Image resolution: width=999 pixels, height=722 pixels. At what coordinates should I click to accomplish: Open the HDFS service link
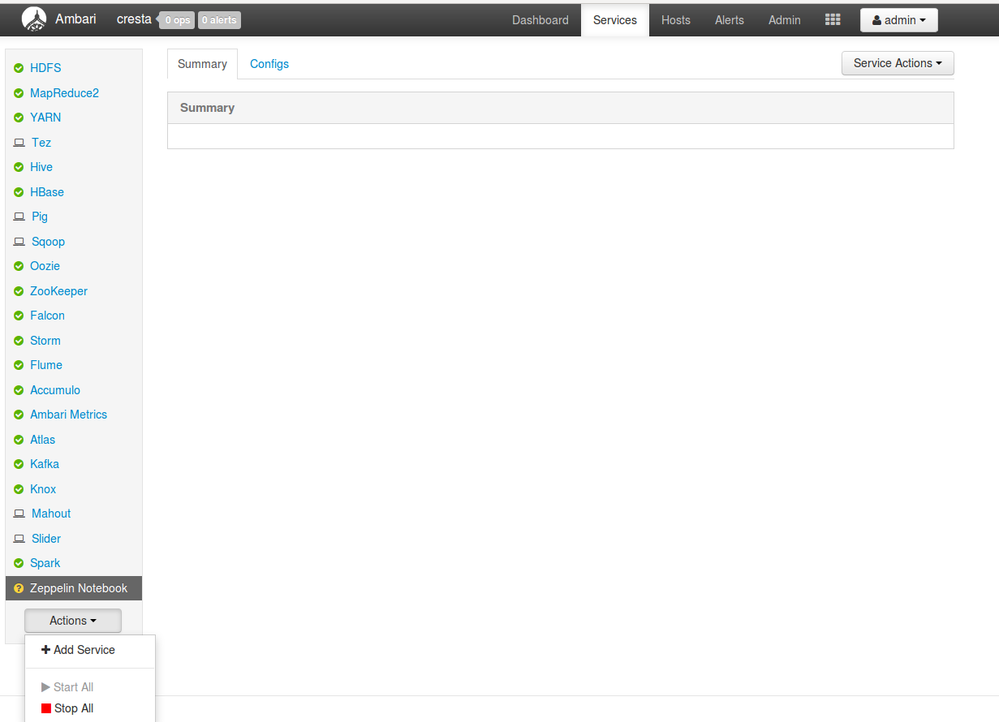point(44,68)
